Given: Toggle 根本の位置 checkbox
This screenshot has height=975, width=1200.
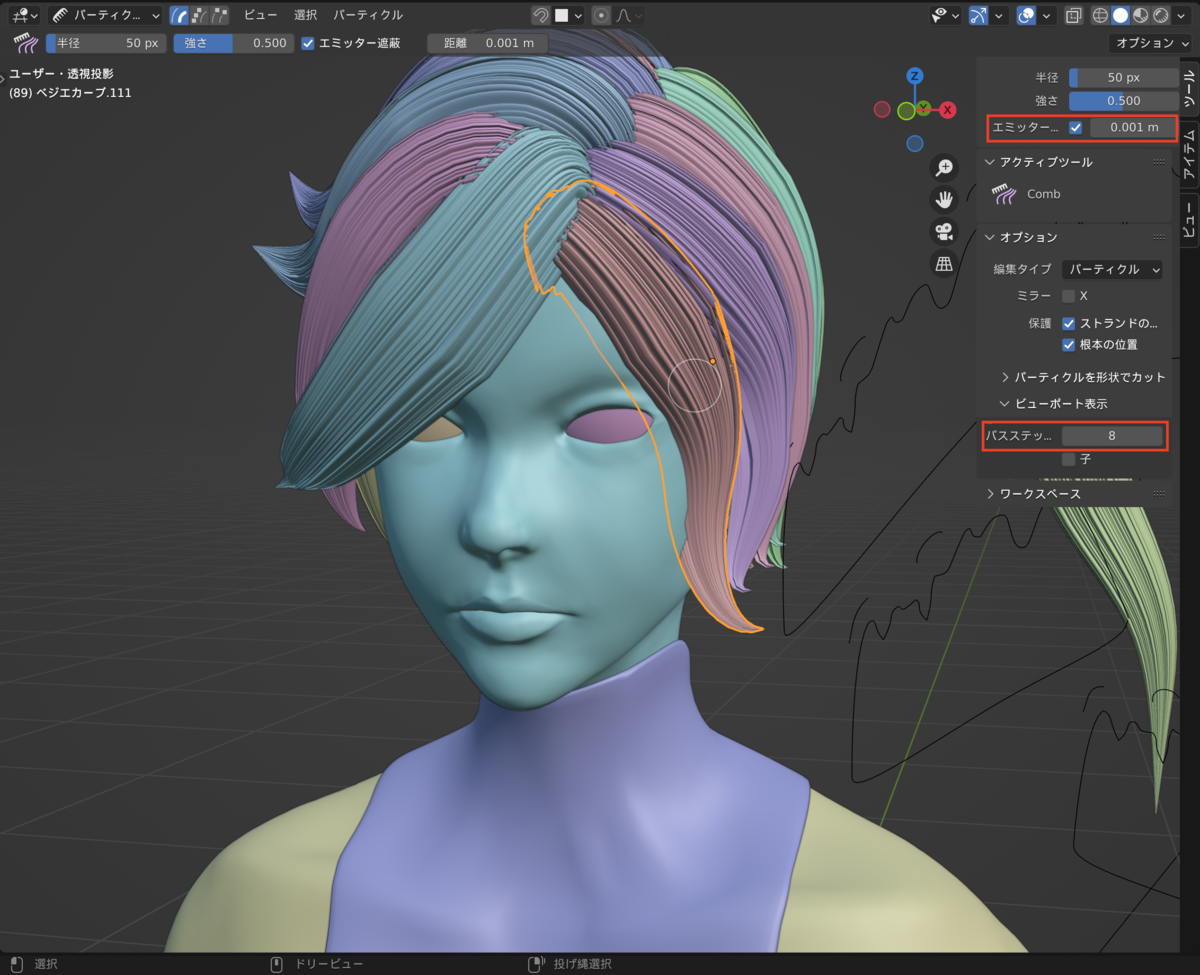Looking at the screenshot, I should (1069, 345).
